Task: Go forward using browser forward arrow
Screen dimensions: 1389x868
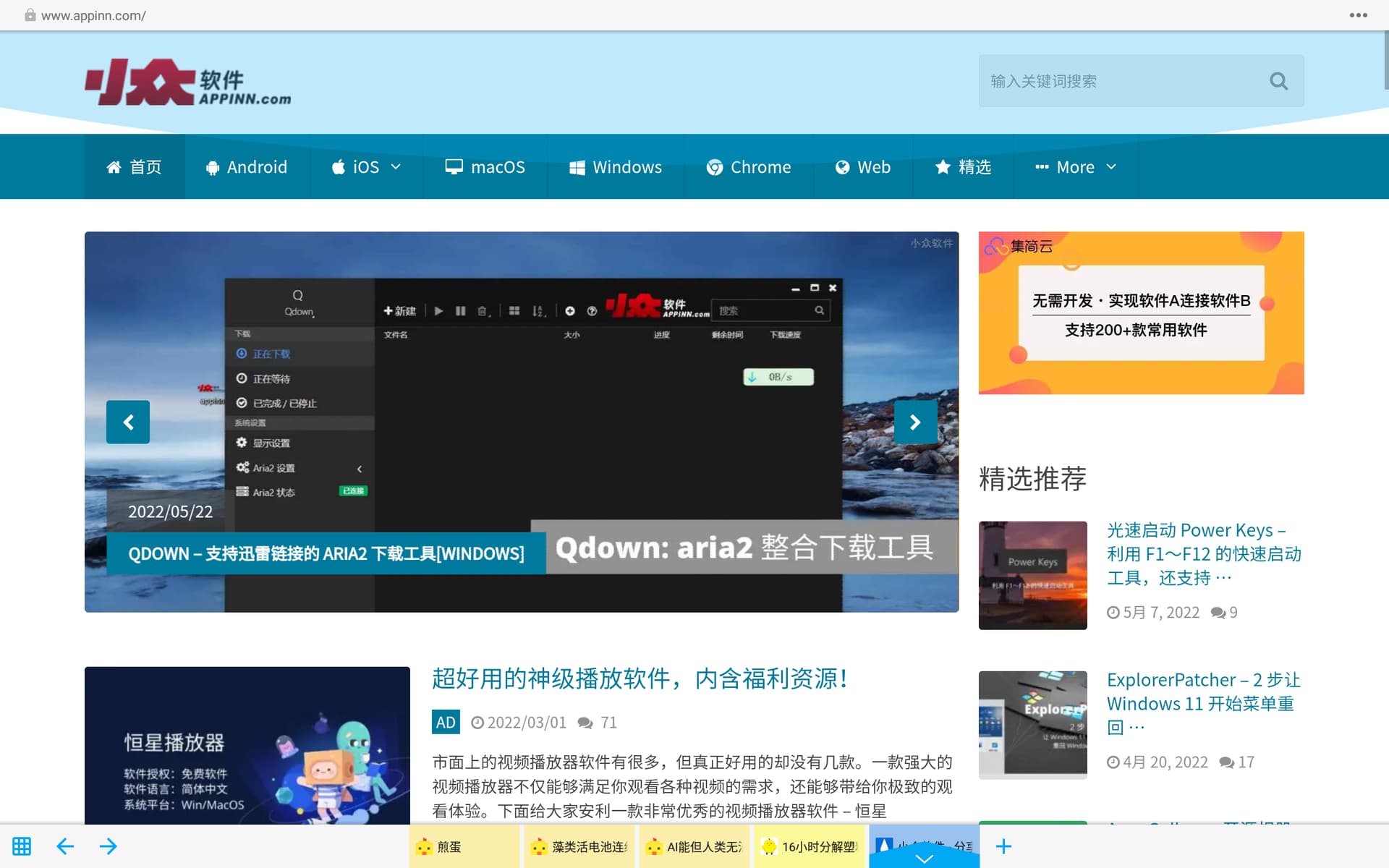Action: (x=109, y=846)
